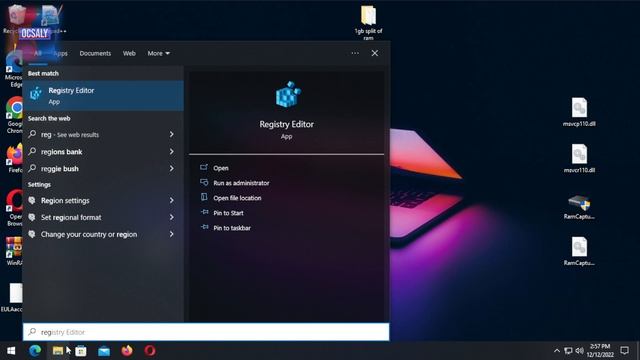Switch to the All search tab
The width and height of the screenshot is (640, 360).
tap(38, 53)
